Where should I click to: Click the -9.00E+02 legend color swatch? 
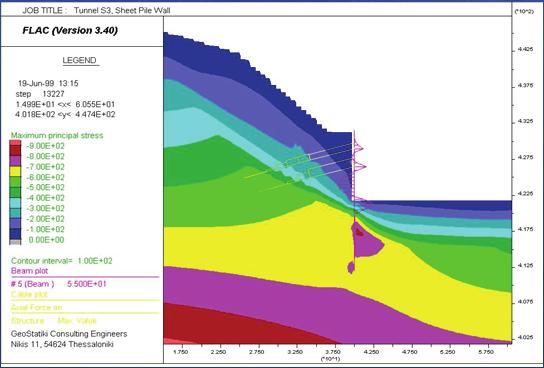(x=15, y=143)
